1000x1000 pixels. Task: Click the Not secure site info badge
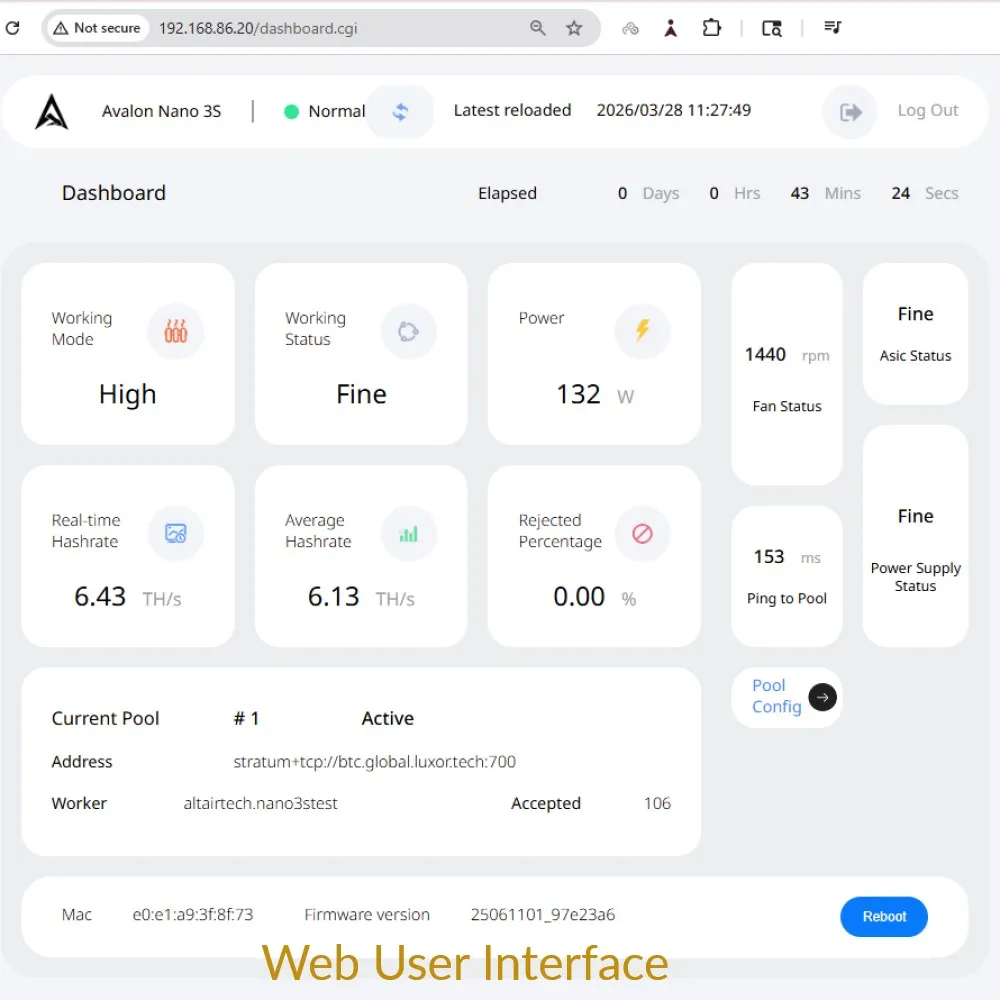pyautogui.click(x=98, y=28)
